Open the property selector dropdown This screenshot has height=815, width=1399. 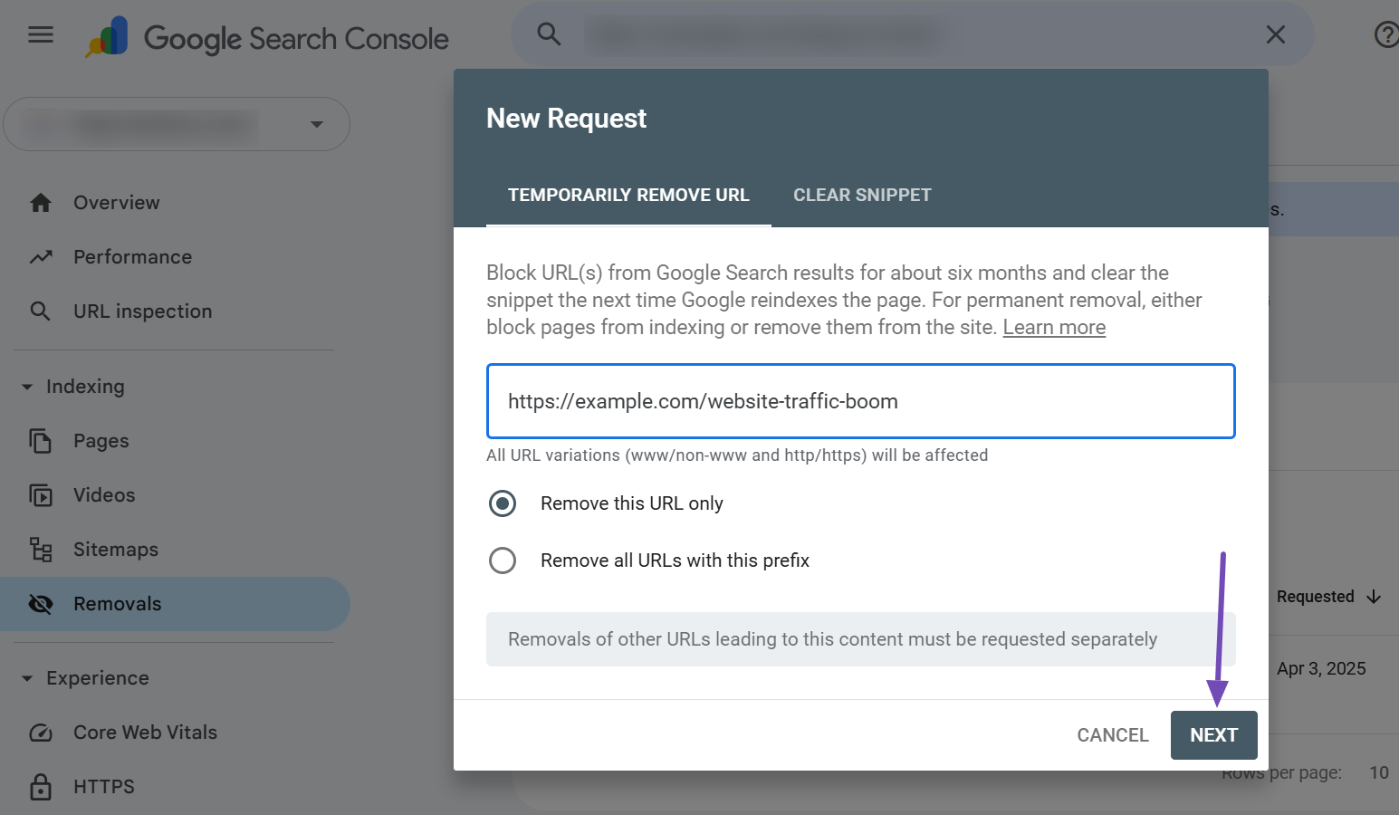(x=316, y=125)
